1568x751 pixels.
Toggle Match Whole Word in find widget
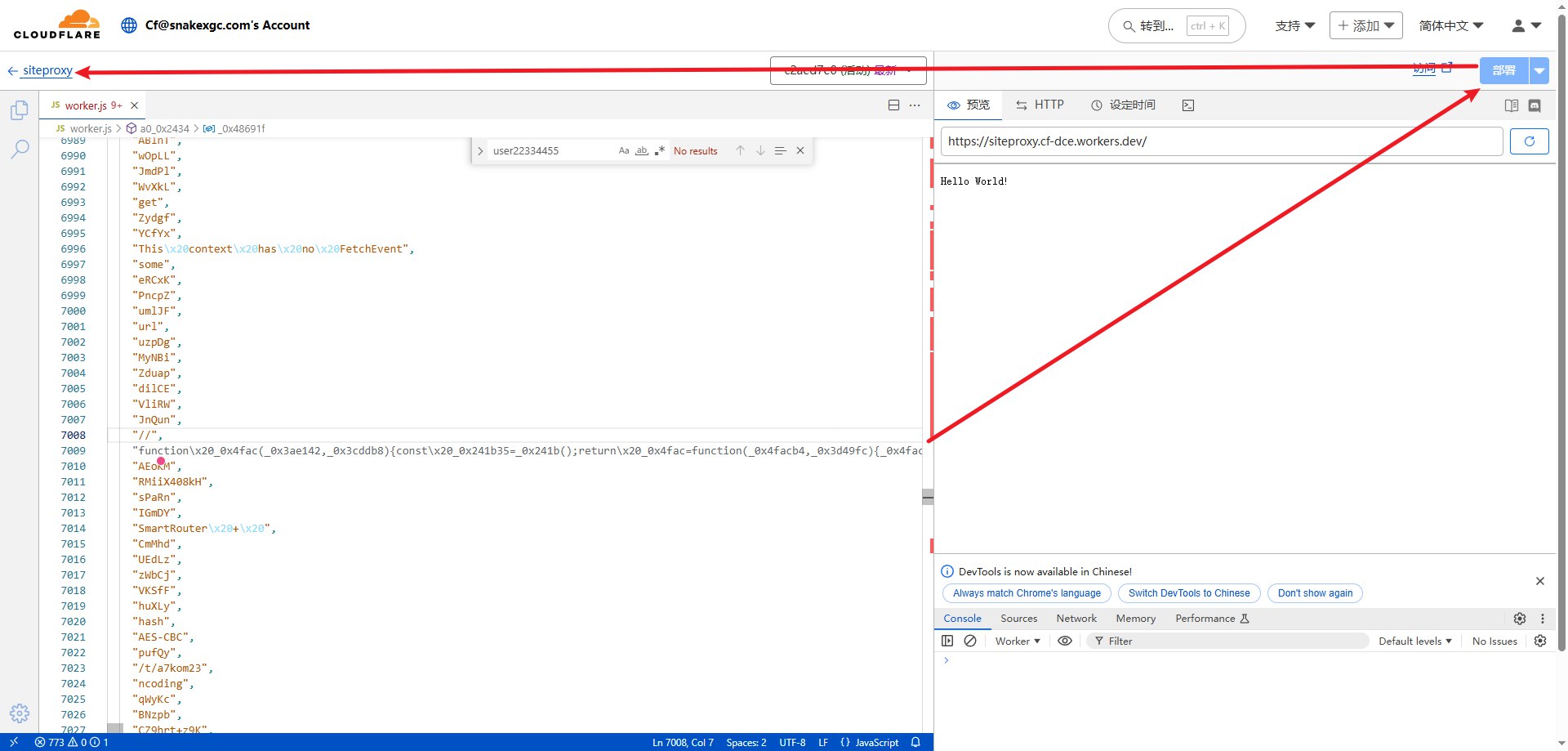[642, 150]
